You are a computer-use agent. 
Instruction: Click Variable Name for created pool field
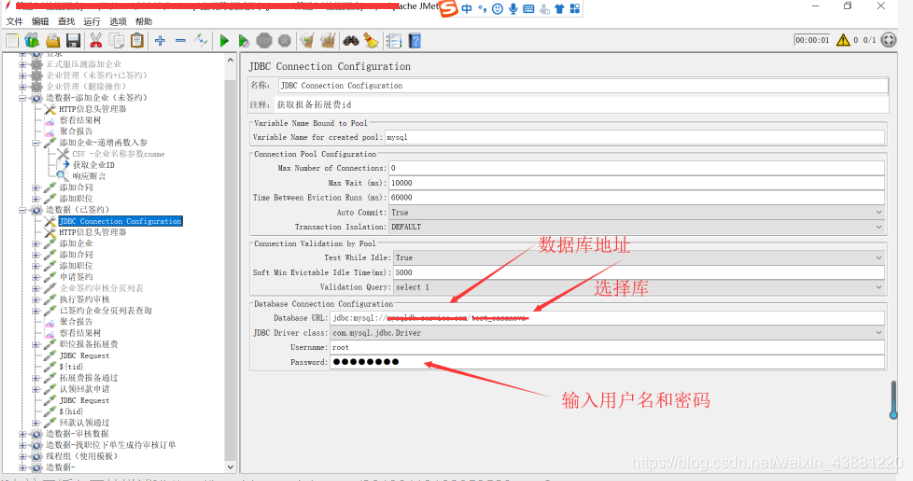click(635, 137)
